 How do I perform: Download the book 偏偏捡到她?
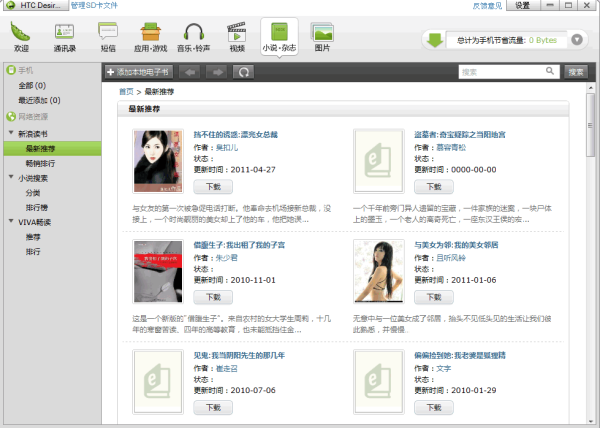click(434, 407)
